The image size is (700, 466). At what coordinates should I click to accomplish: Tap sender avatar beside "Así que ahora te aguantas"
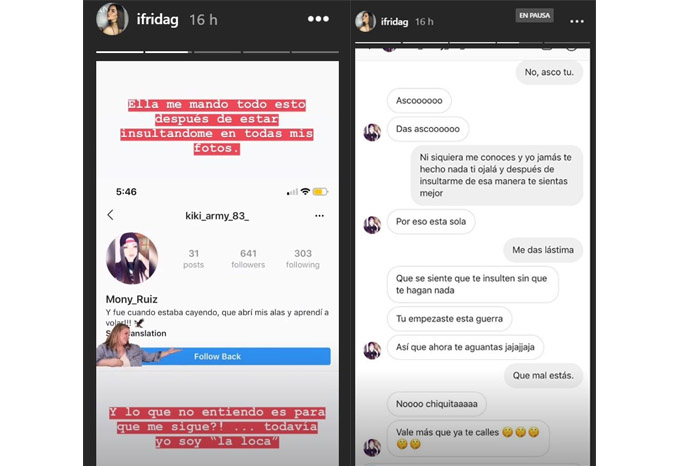(372, 350)
